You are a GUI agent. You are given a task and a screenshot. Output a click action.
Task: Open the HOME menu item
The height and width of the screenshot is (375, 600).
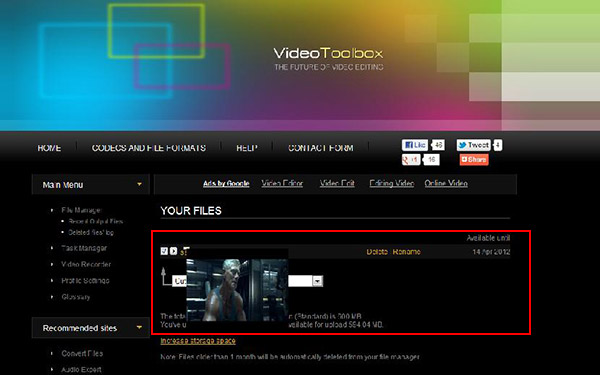tap(49, 148)
